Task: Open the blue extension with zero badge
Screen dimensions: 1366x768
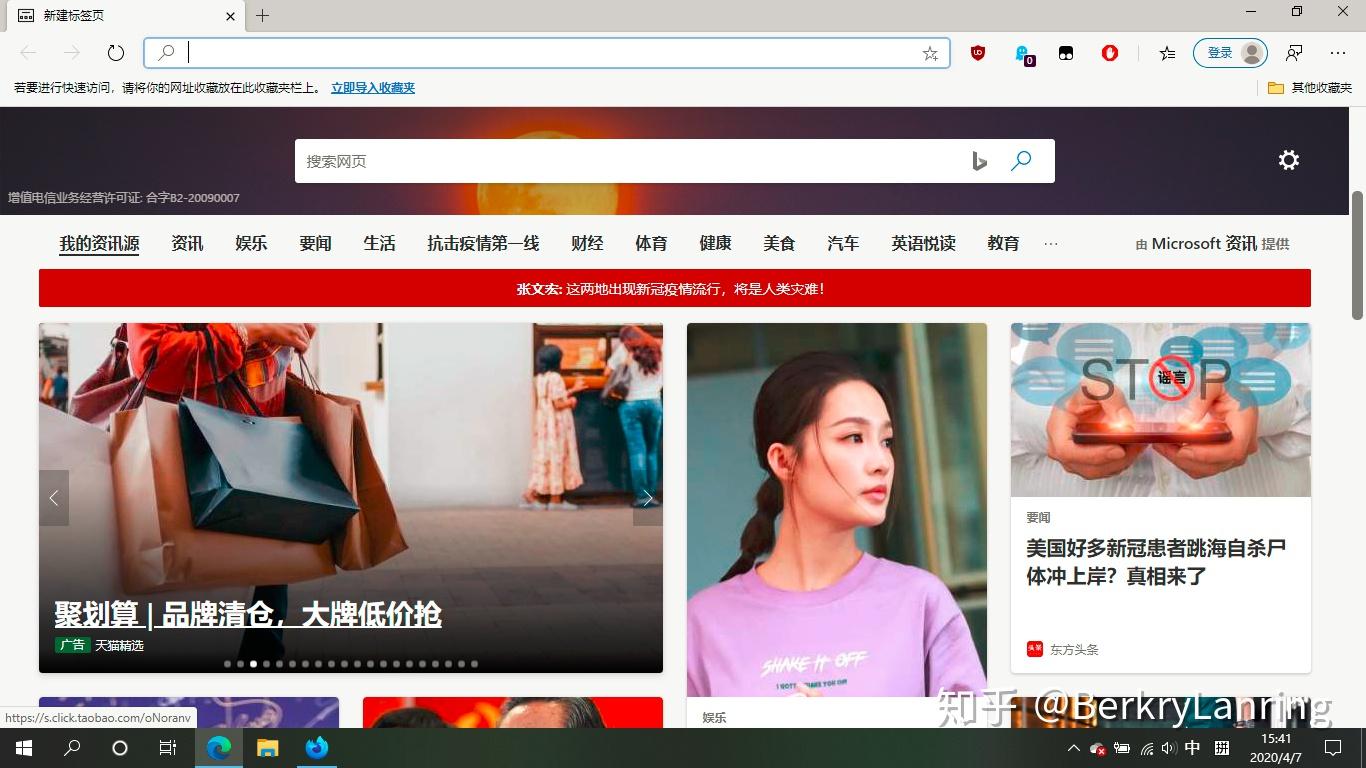Action: 1022,54
